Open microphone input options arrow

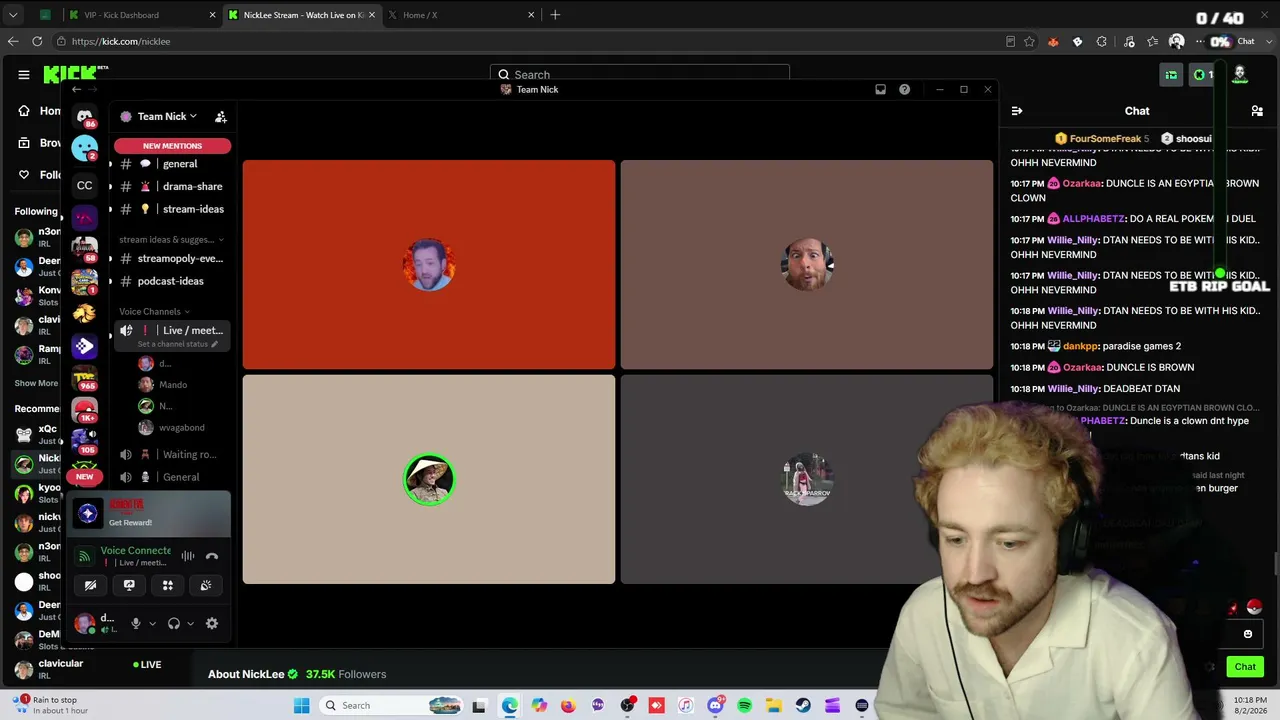click(x=152, y=623)
